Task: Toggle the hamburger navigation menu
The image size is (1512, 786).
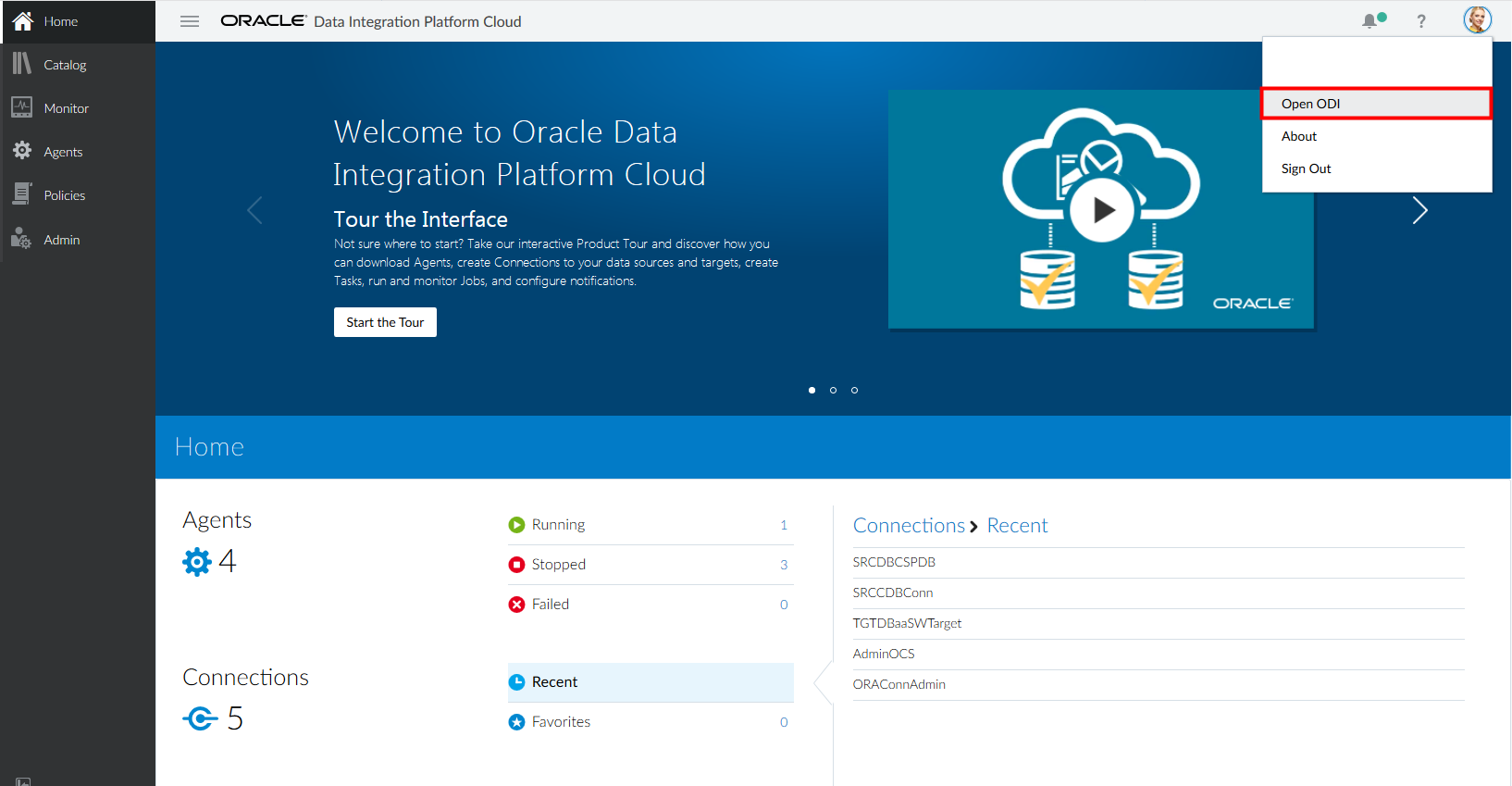Action: (190, 21)
